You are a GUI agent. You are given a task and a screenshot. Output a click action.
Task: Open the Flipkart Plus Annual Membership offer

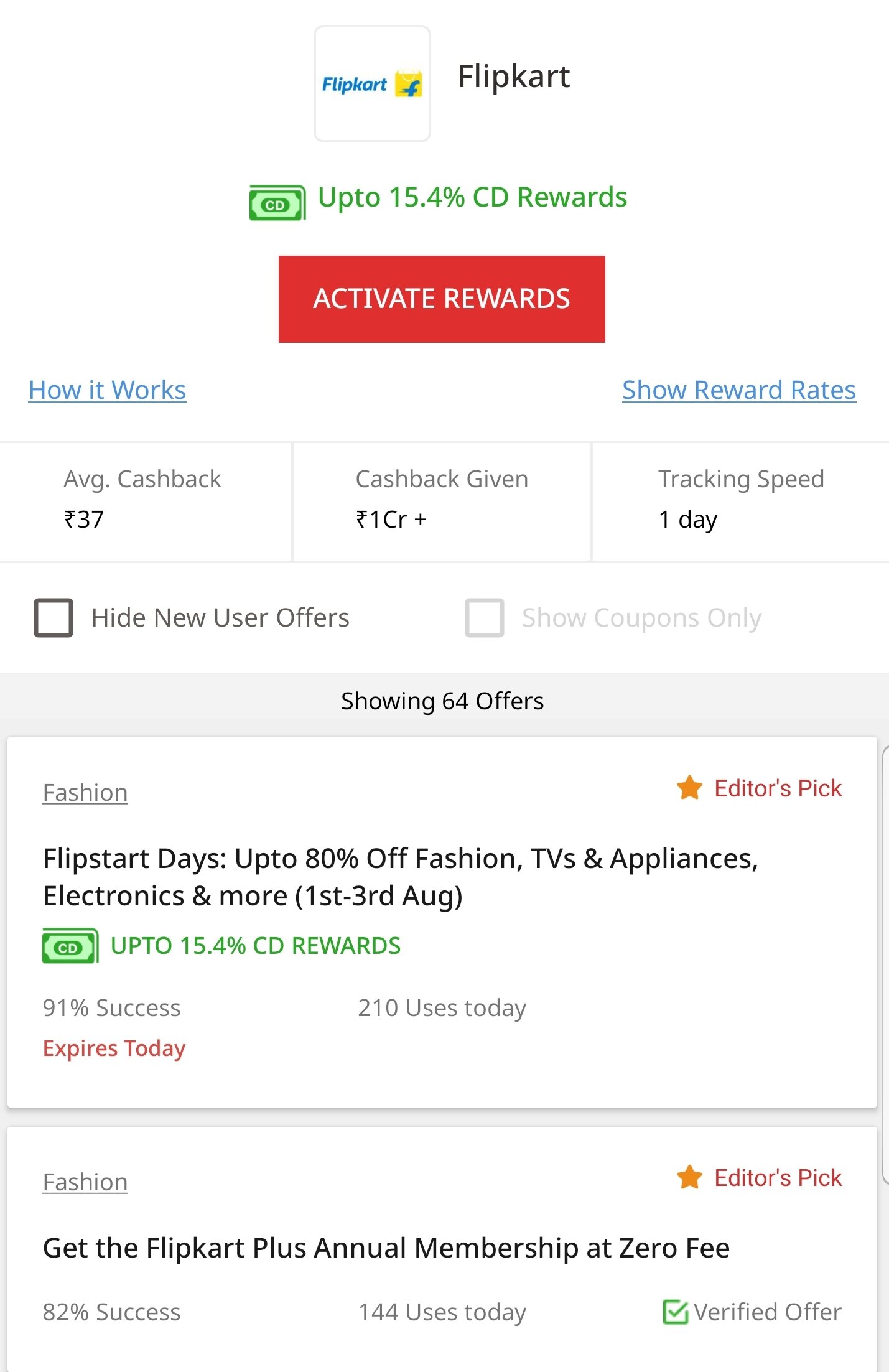[386, 1248]
